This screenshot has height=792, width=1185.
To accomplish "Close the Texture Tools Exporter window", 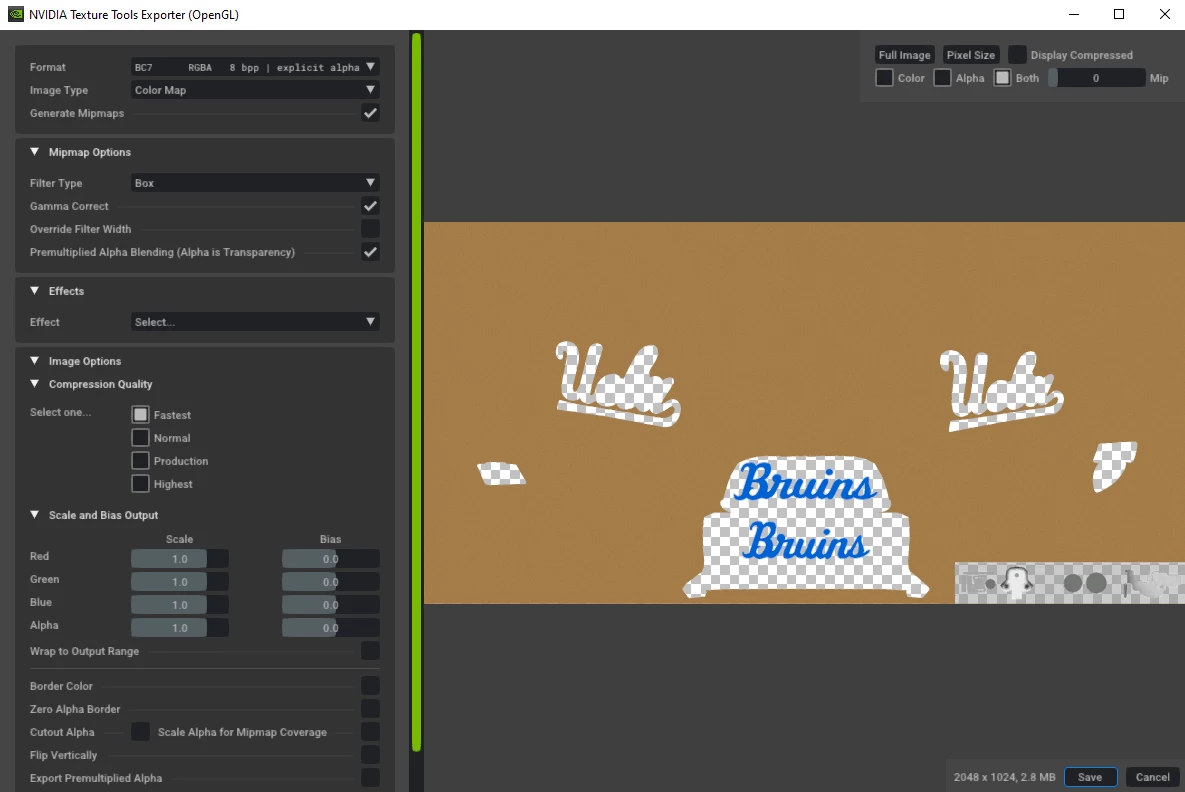I will click(x=1165, y=14).
